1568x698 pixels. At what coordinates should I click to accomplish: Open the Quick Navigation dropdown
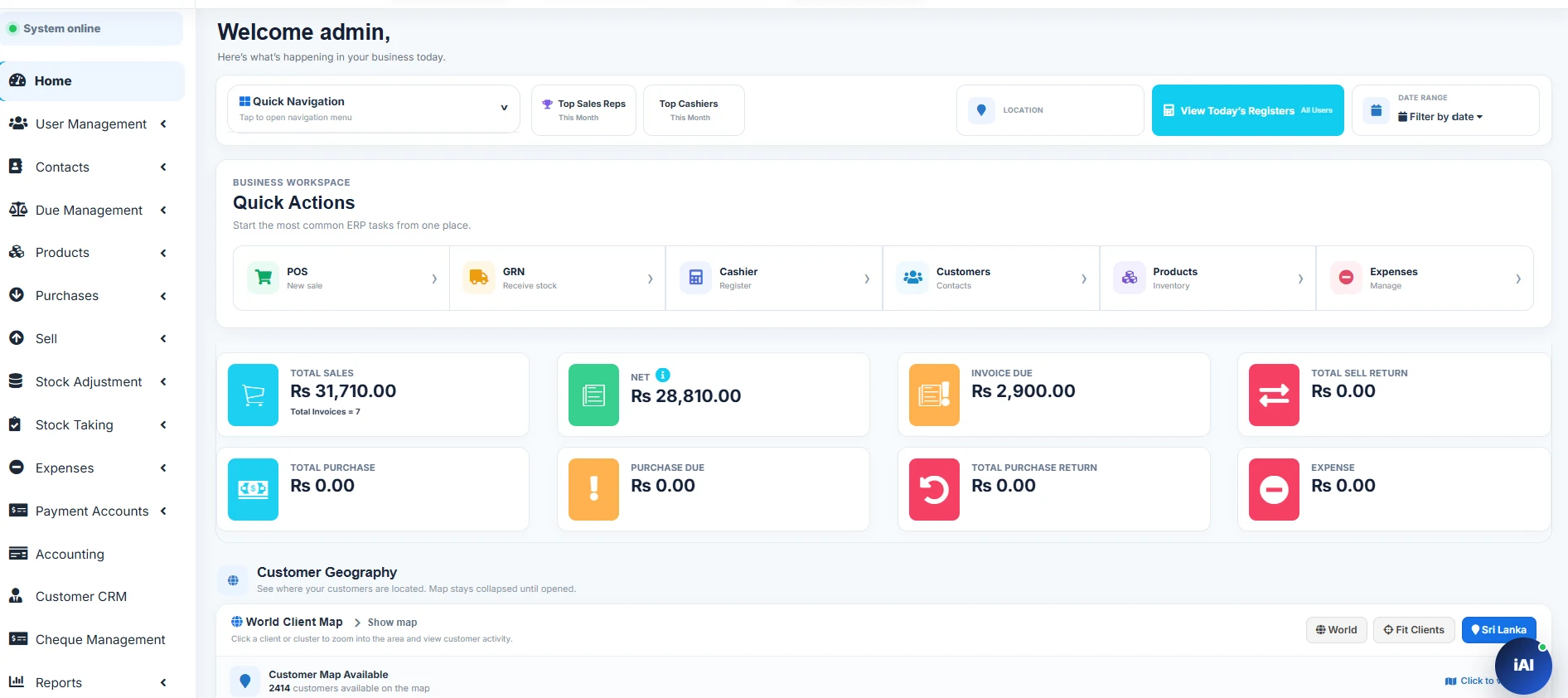click(374, 109)
